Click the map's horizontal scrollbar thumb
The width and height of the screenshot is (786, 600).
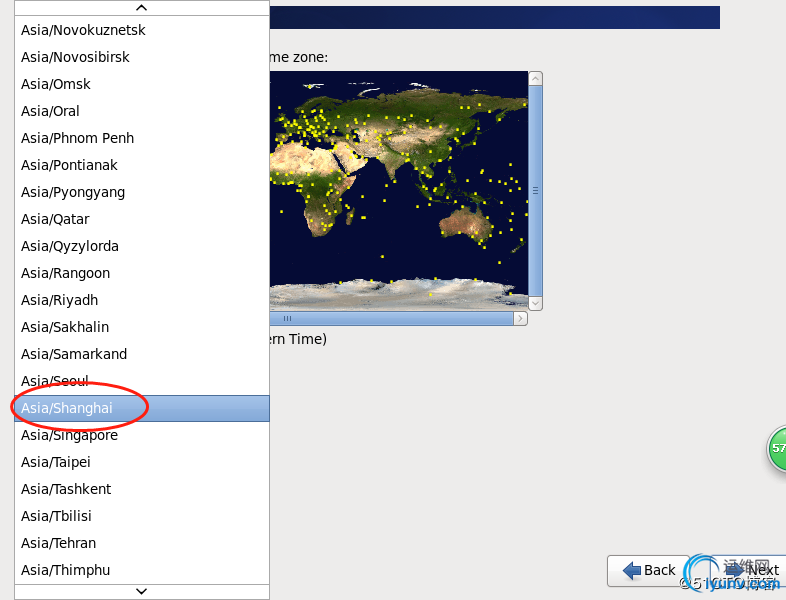tap(391, 318)
